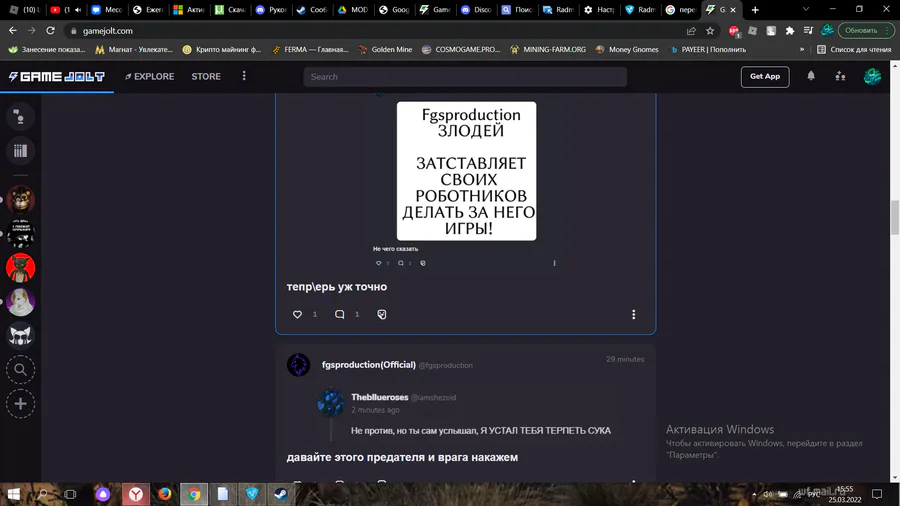This screenshot has height=506, width=900.
Task: Expand the tab search chevron
Action: (806, 9)
